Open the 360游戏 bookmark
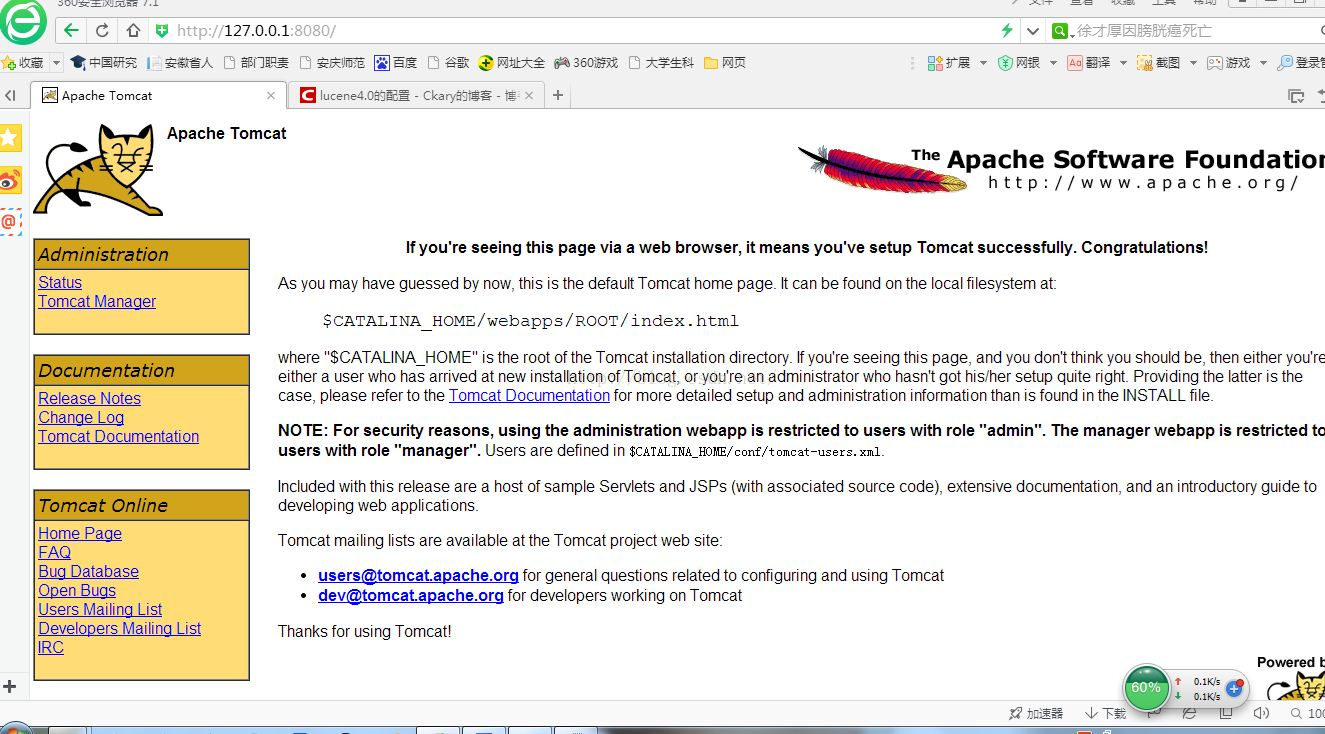Viewport: 1325px width, 734px height. (x=586, y=62)
